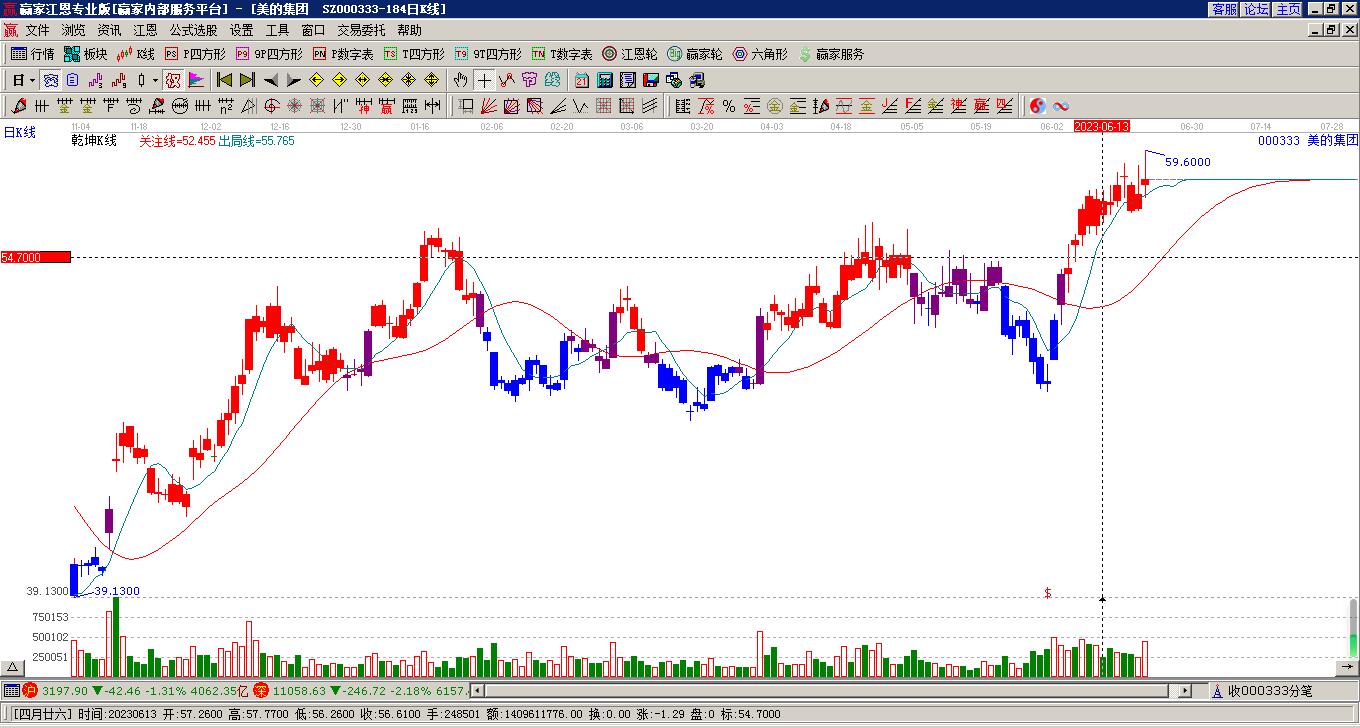1360x728 pixels.
Task: Jump to first bar with skip-back icon
Action: (x=224, y=80)
